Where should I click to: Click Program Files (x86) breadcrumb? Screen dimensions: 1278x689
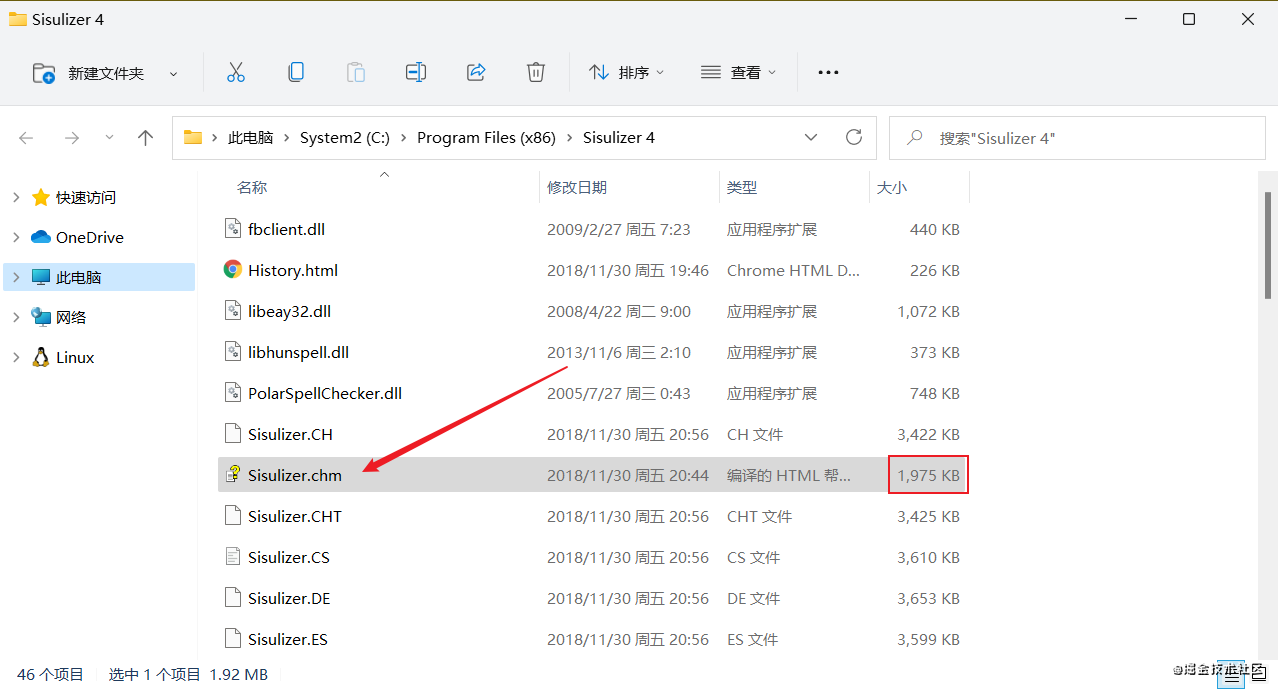[x=486, y=138]
